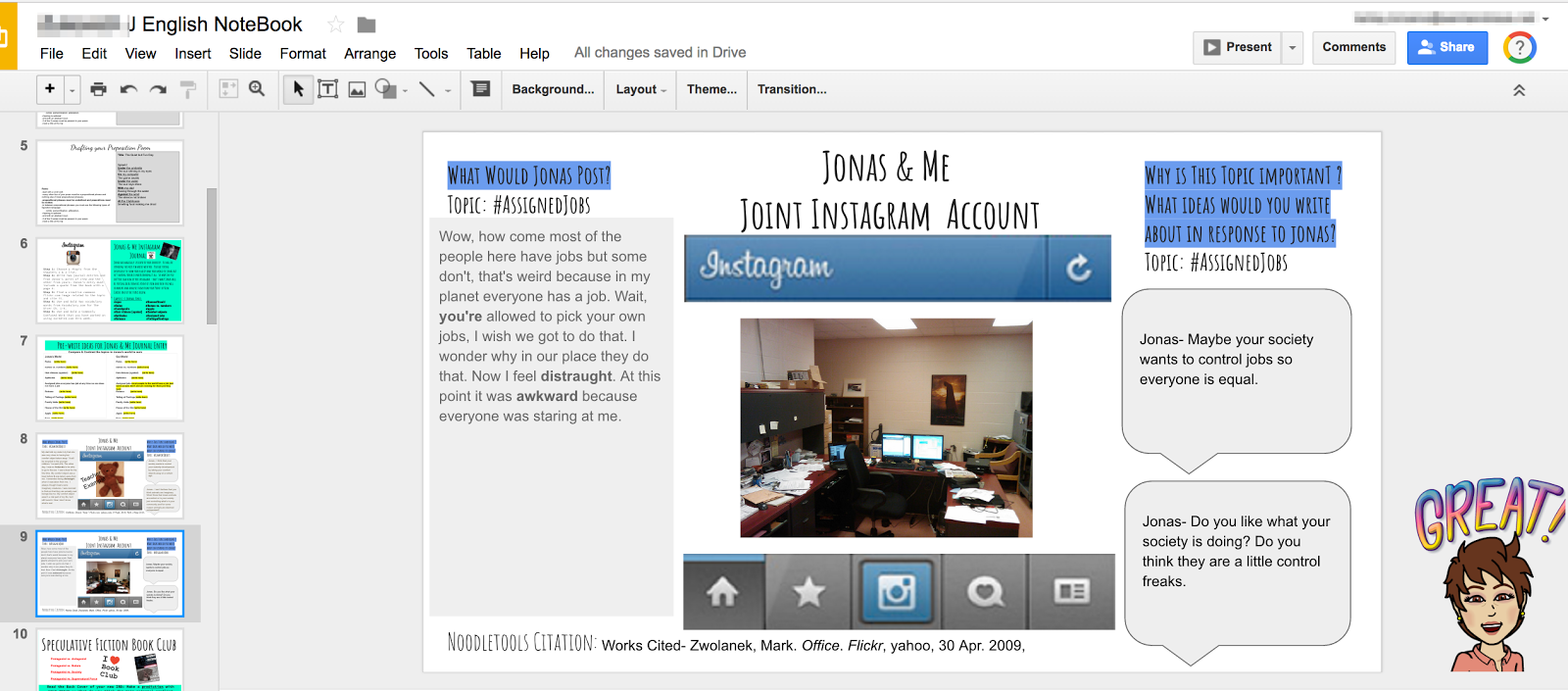Click the paint format roller icon
Image resolution: width=1568 pixels, height=691 pixels.
click(188, 89)
